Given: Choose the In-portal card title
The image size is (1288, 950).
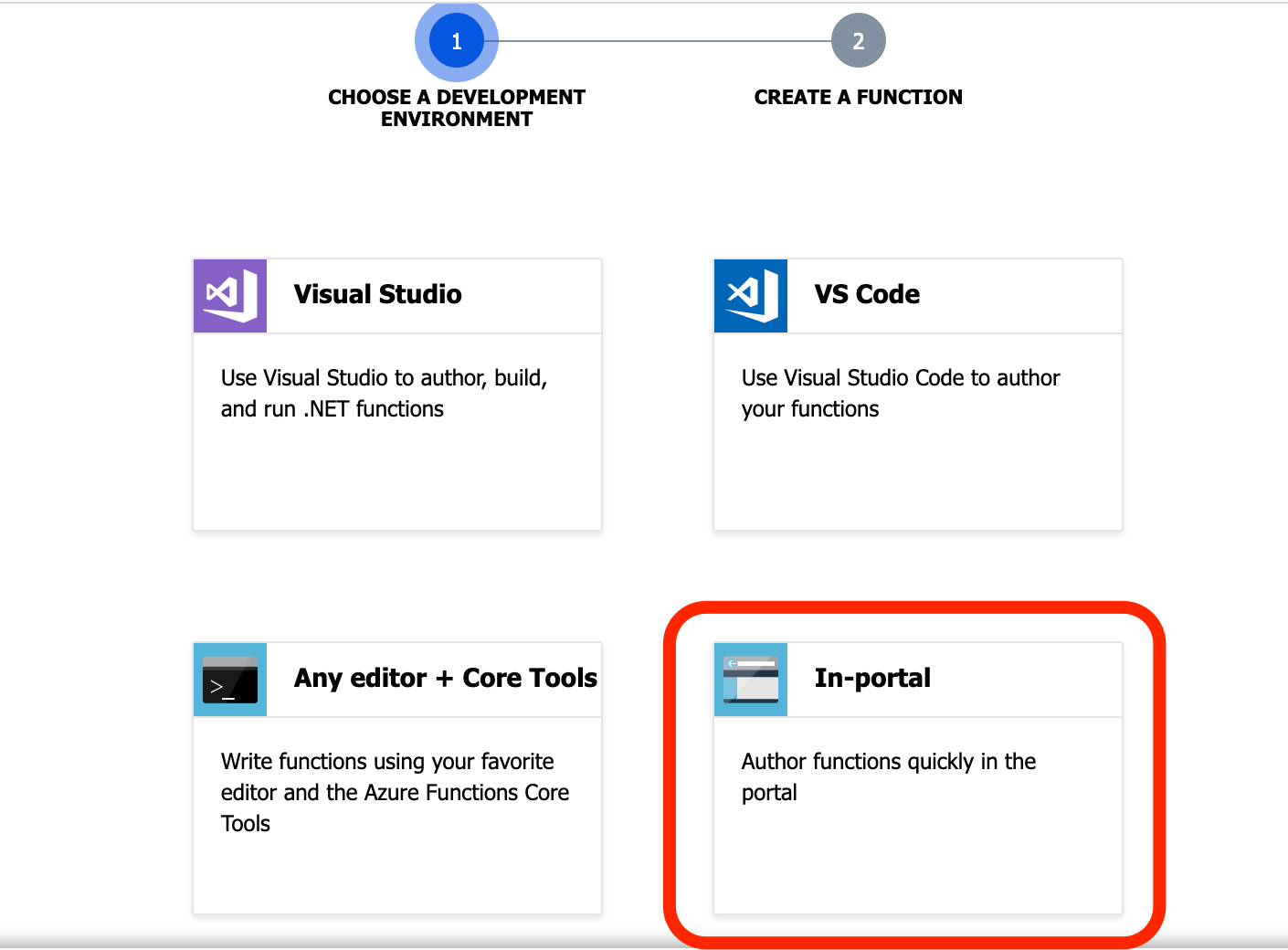Looking at the screenshot, I should (x=872, y=678).
